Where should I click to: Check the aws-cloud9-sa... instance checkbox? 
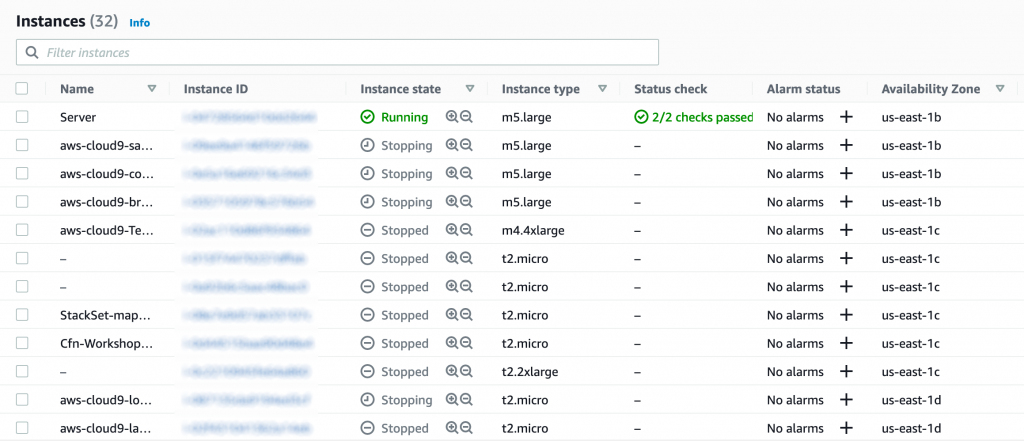point(22,145)
